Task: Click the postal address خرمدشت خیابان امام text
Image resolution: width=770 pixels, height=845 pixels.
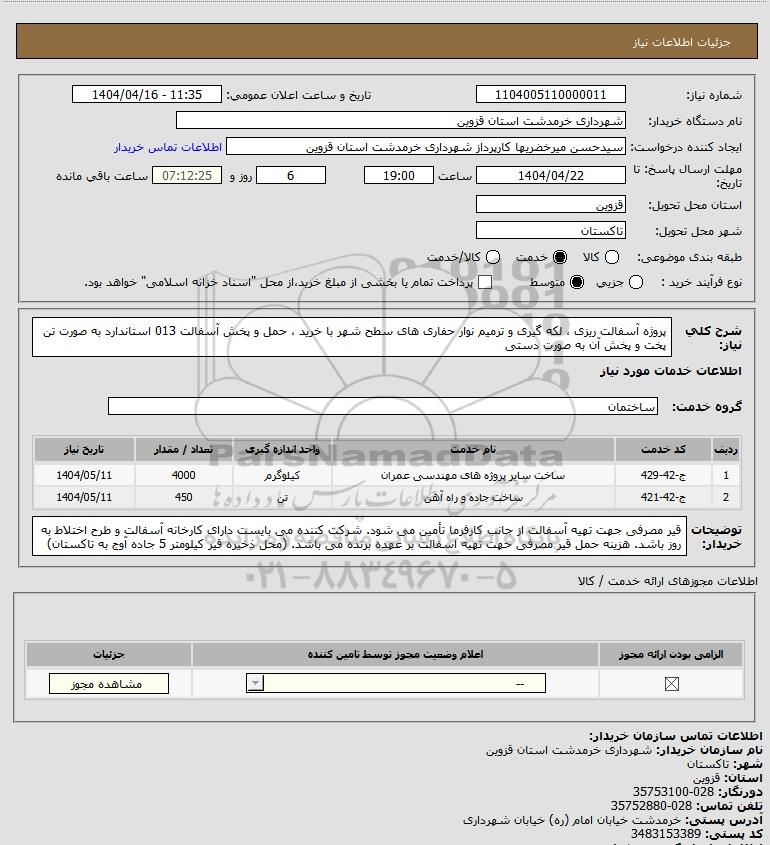Action: click(572, 820)
